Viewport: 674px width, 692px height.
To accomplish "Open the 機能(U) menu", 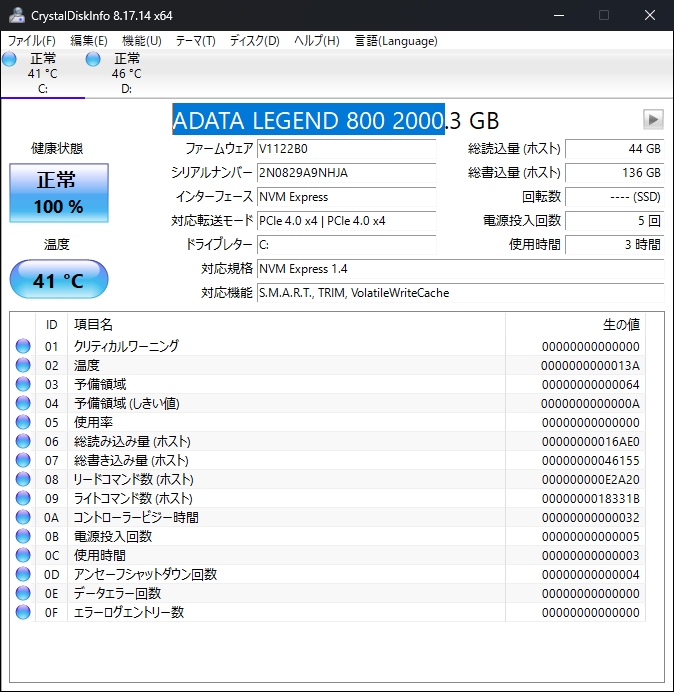I will point(142,41).
